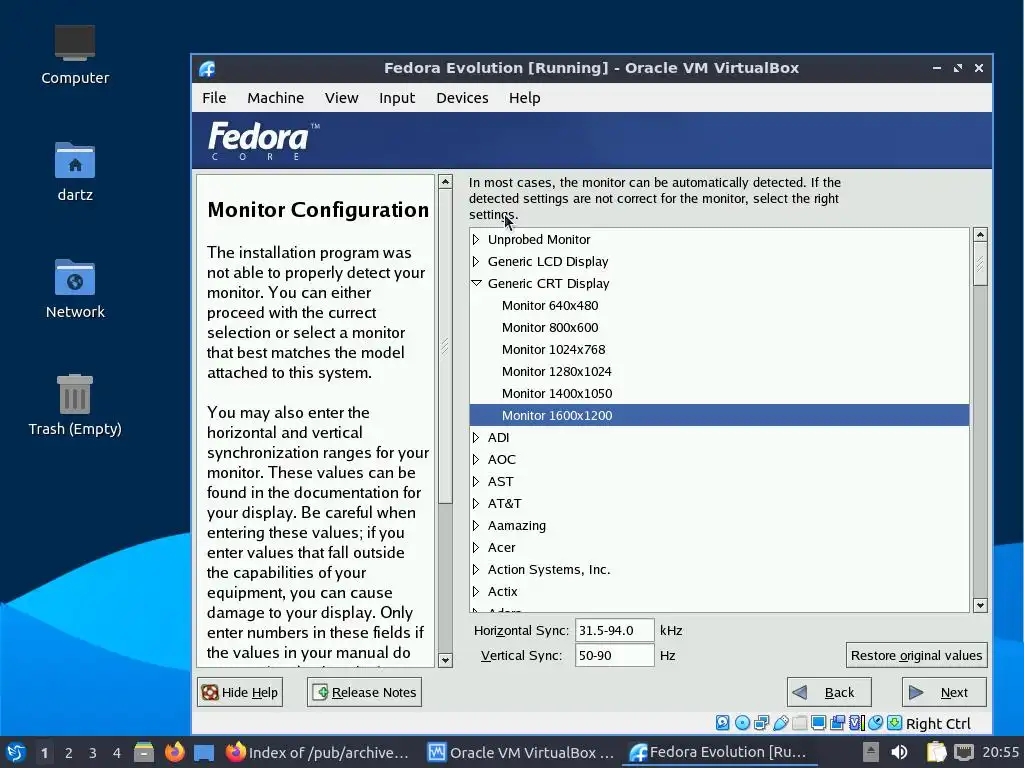Click the display settings status icon
The height and width of the screenshot is (768, 1024).
(818, 723)
